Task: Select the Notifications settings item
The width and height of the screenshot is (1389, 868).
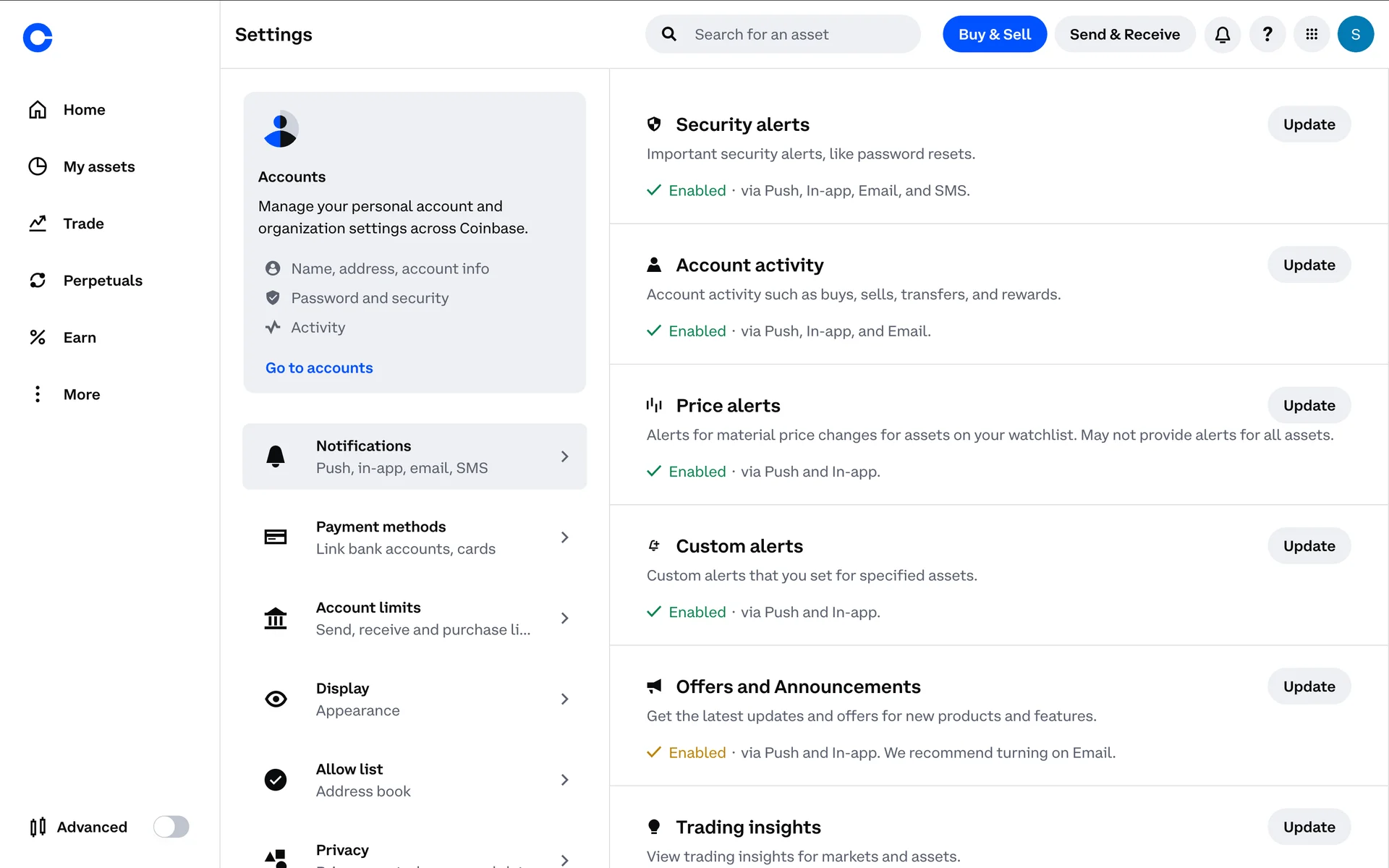Action: click(415, 456)
